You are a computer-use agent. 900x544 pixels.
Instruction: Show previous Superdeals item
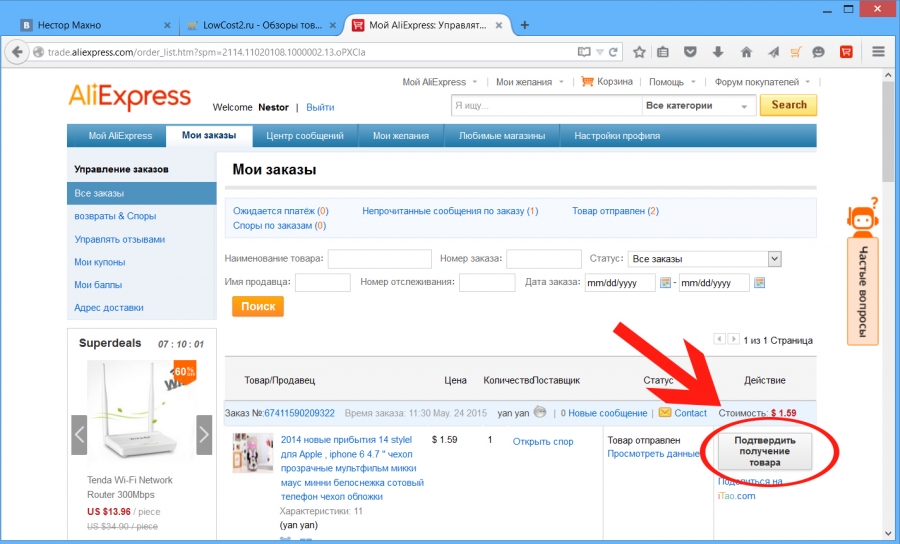[79, 435]
